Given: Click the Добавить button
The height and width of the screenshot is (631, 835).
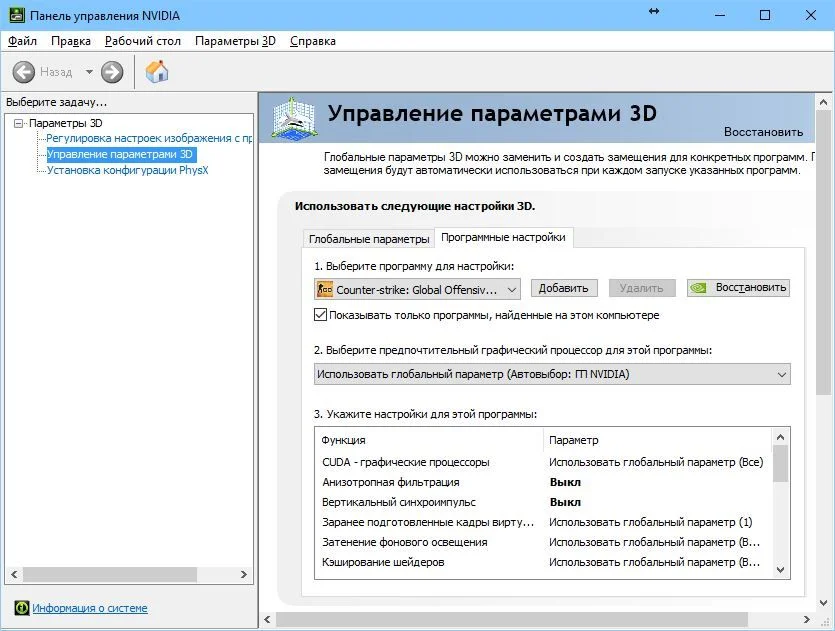Looking at the screenshot, I should pyautogui.click(x=566, y=288).
